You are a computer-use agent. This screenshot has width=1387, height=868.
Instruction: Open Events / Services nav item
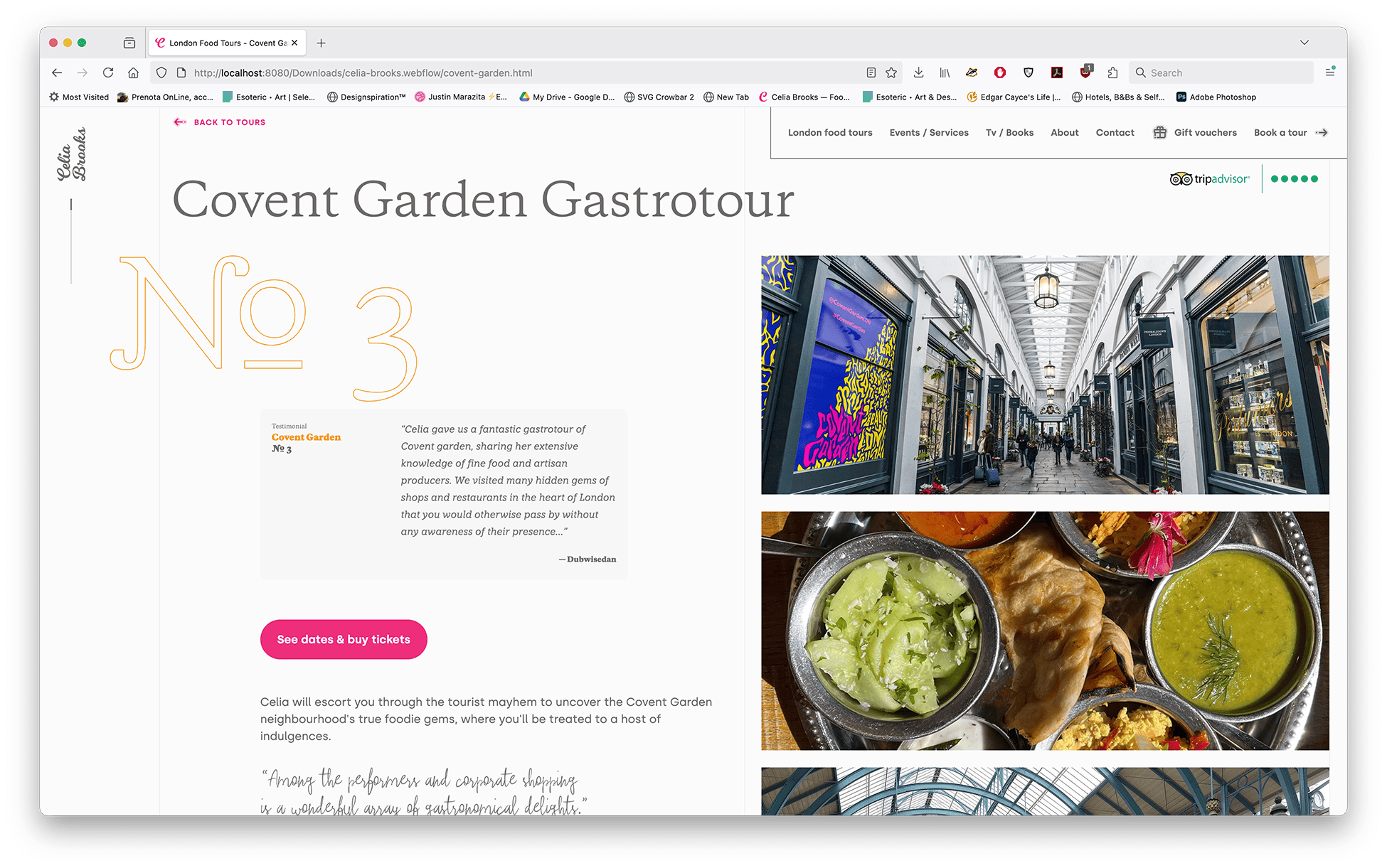pyautogui.click(x=929, y=133)
